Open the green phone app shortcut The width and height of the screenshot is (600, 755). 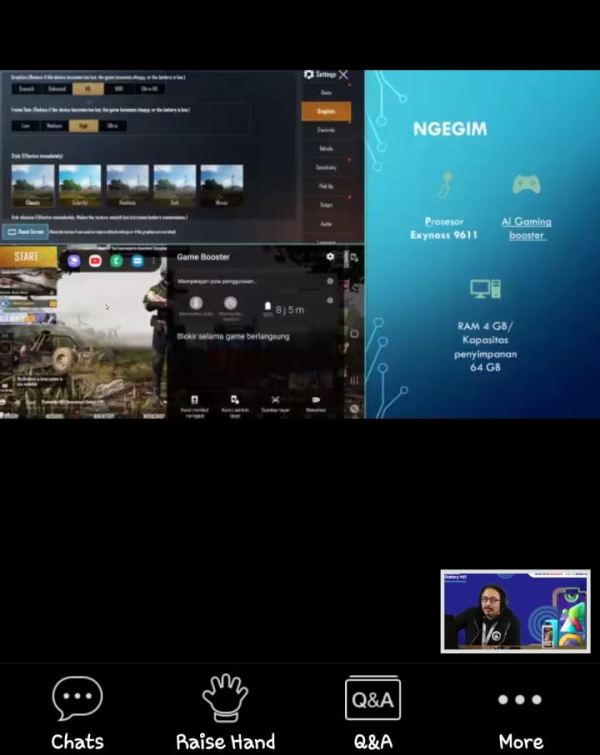[116, 260]
